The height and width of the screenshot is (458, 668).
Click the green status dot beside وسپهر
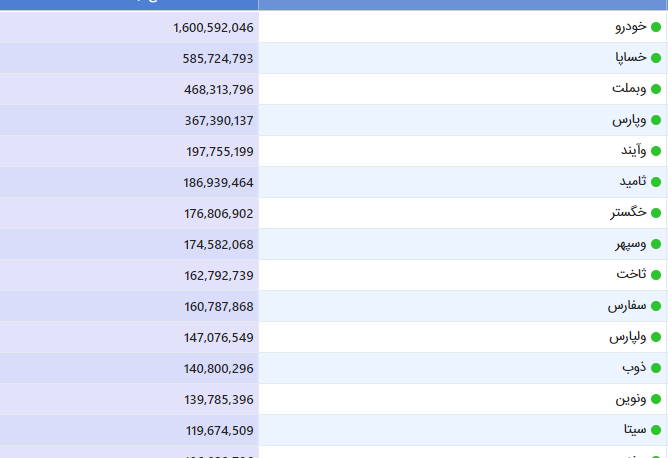pos(656,244)
